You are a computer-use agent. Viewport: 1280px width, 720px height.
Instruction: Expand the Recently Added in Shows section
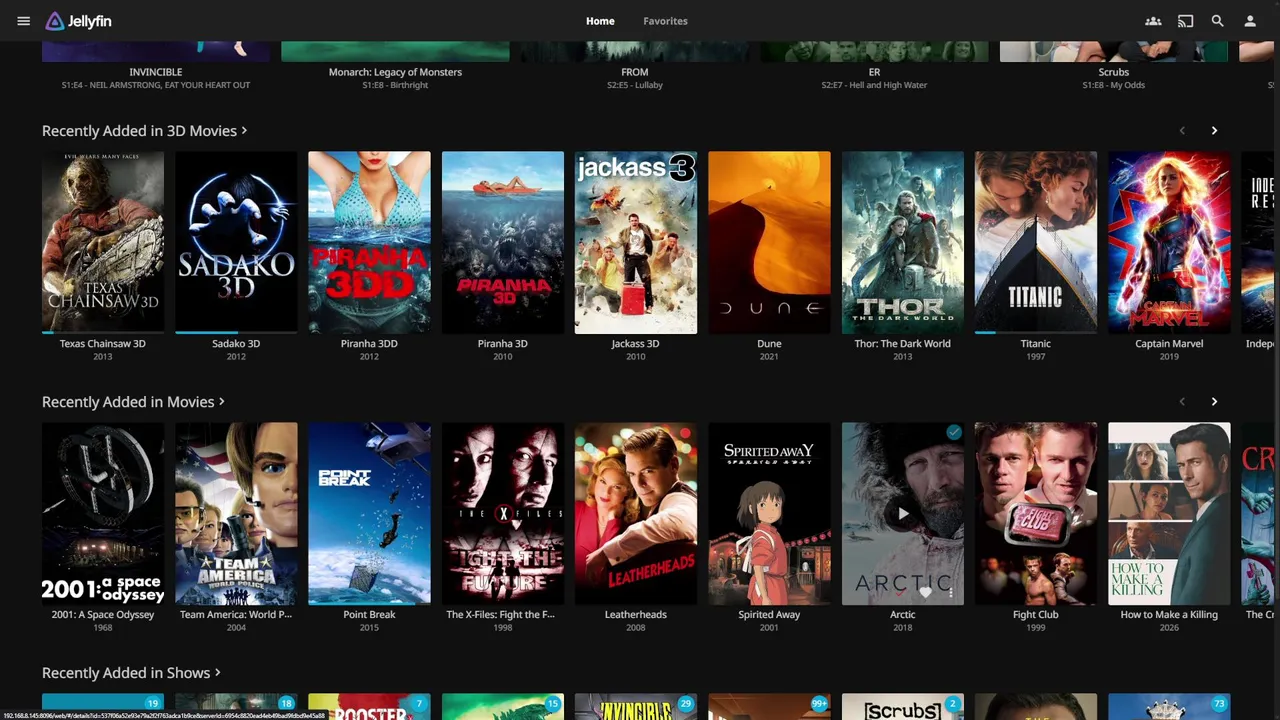pos(131,673)
